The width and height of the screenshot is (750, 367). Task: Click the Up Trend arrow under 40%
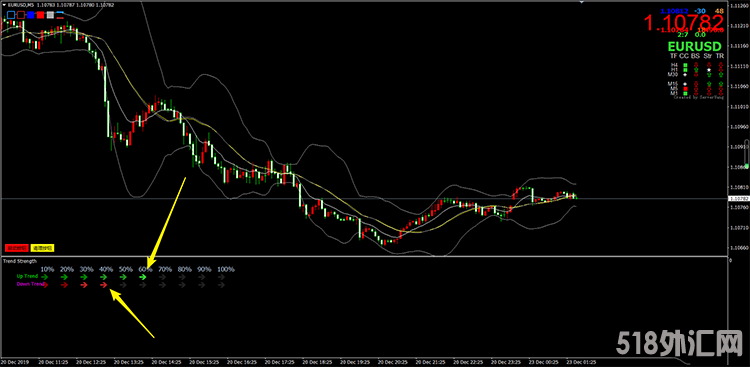(103, 277)
